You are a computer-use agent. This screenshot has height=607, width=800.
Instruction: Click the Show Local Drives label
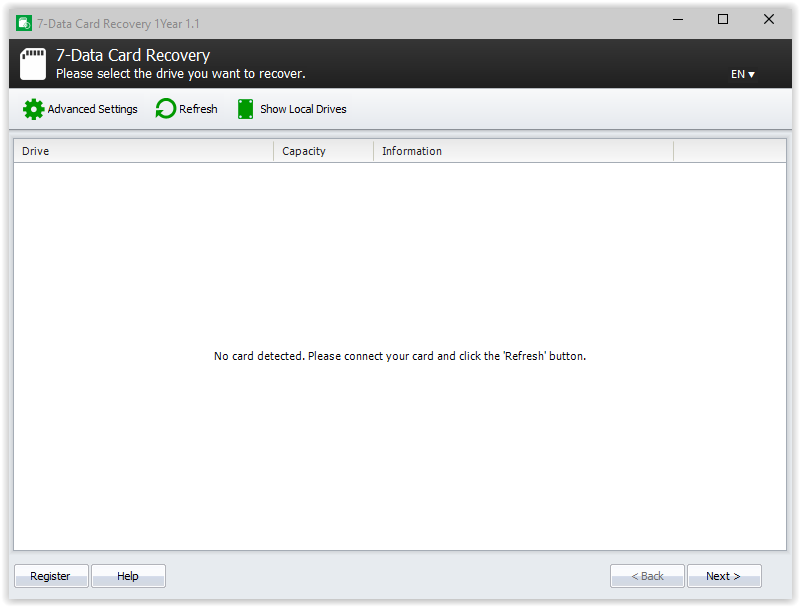[303, 109]
